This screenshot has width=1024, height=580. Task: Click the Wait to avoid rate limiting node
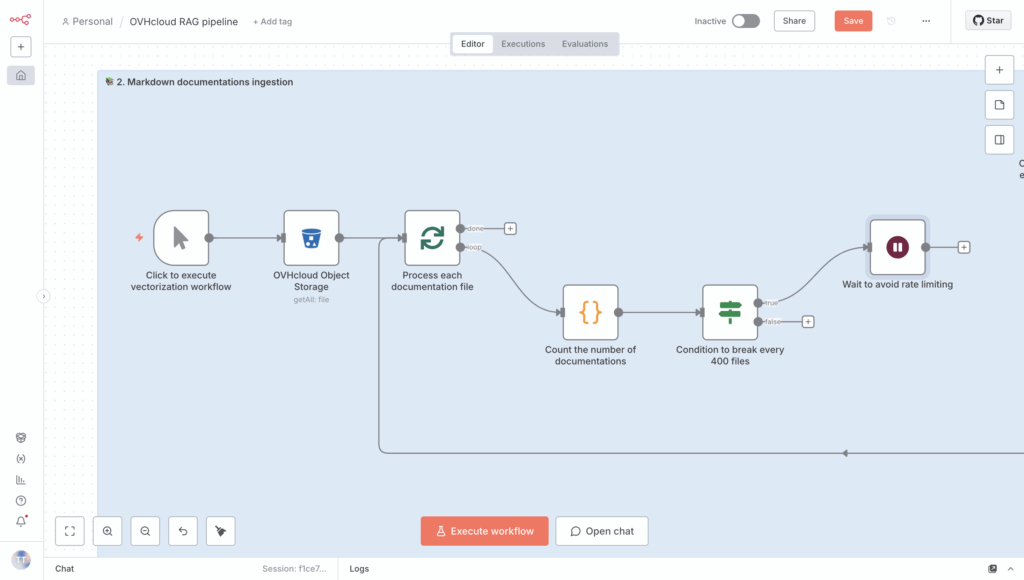[897, 247]
